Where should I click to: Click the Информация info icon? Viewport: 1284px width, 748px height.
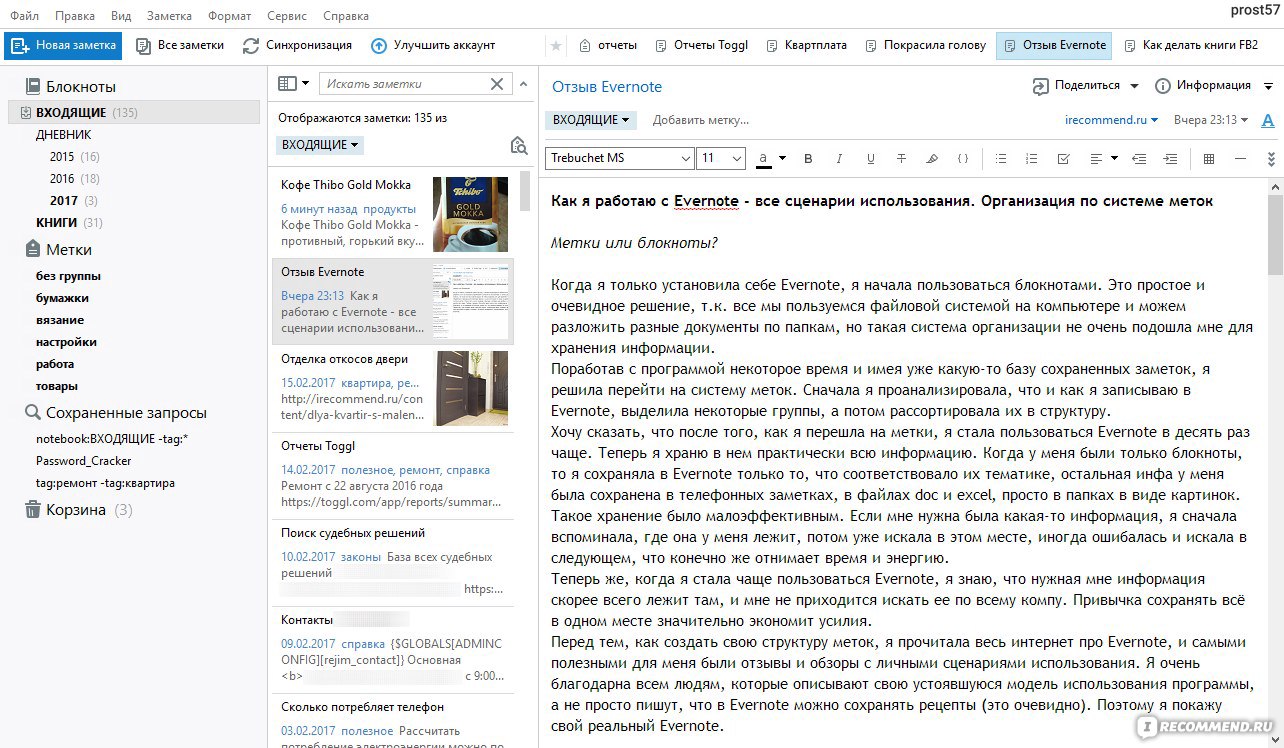coord(1163,86)
